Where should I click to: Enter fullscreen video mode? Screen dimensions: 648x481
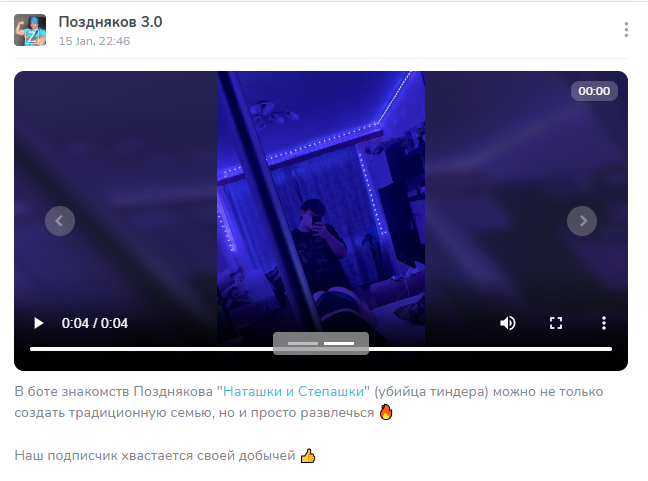[x=556, y=323]
